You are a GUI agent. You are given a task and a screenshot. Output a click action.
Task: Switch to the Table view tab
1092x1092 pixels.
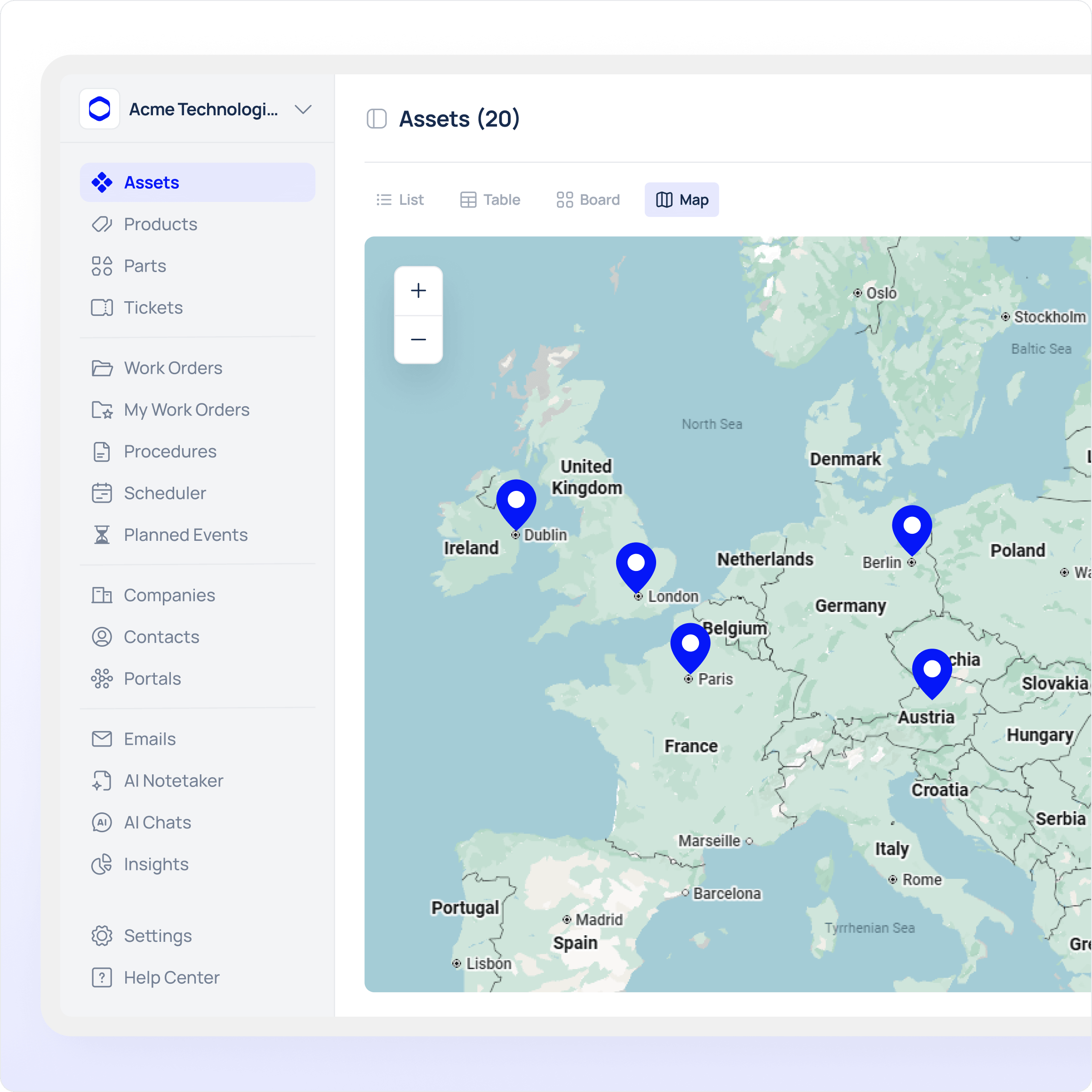(x=490, y=200)
